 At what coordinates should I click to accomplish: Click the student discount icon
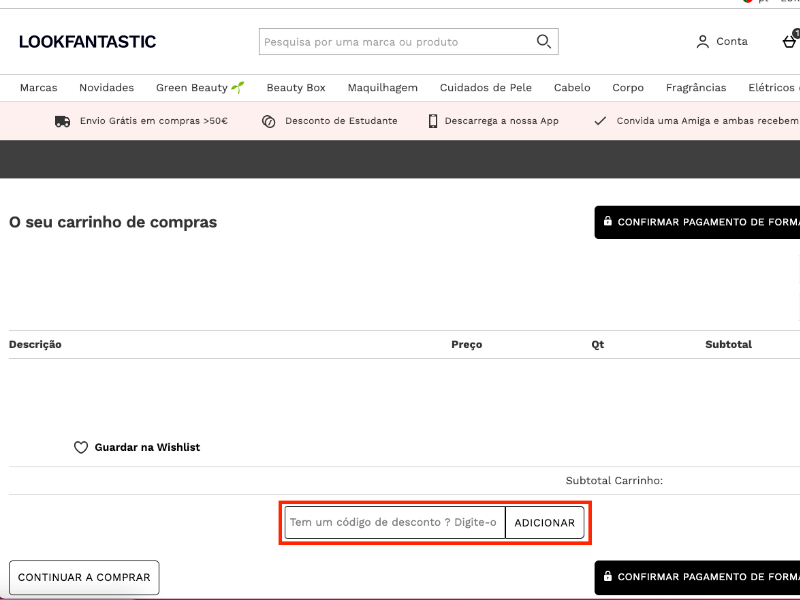268,121
